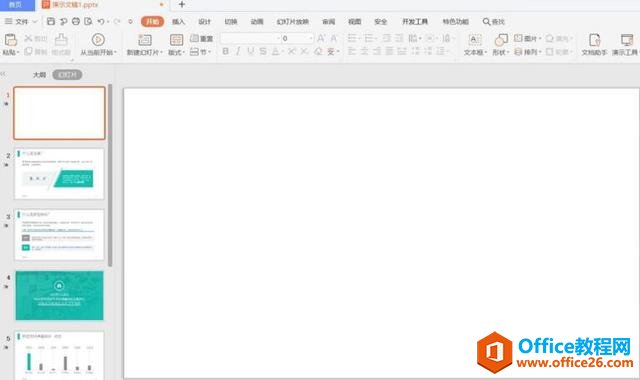Click the Print icon in quick access toolbar
Viewport: 640px width, 380px height.
point(76,21)
